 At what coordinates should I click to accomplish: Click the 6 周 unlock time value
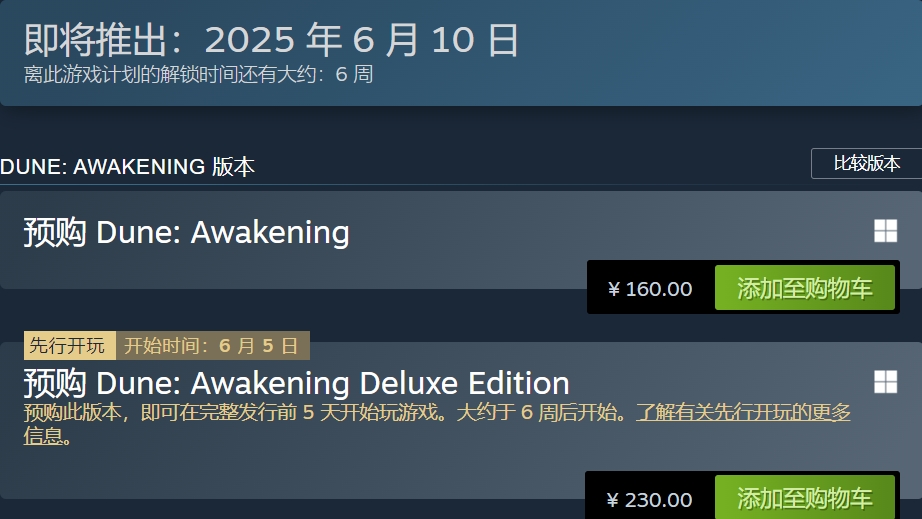354,75
